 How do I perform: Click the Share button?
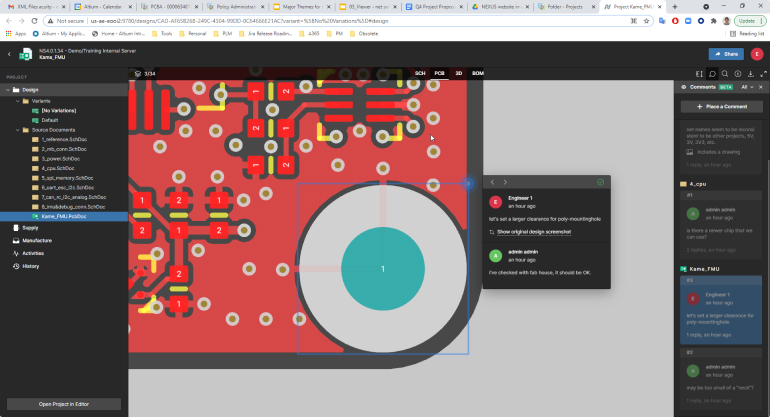726,54
